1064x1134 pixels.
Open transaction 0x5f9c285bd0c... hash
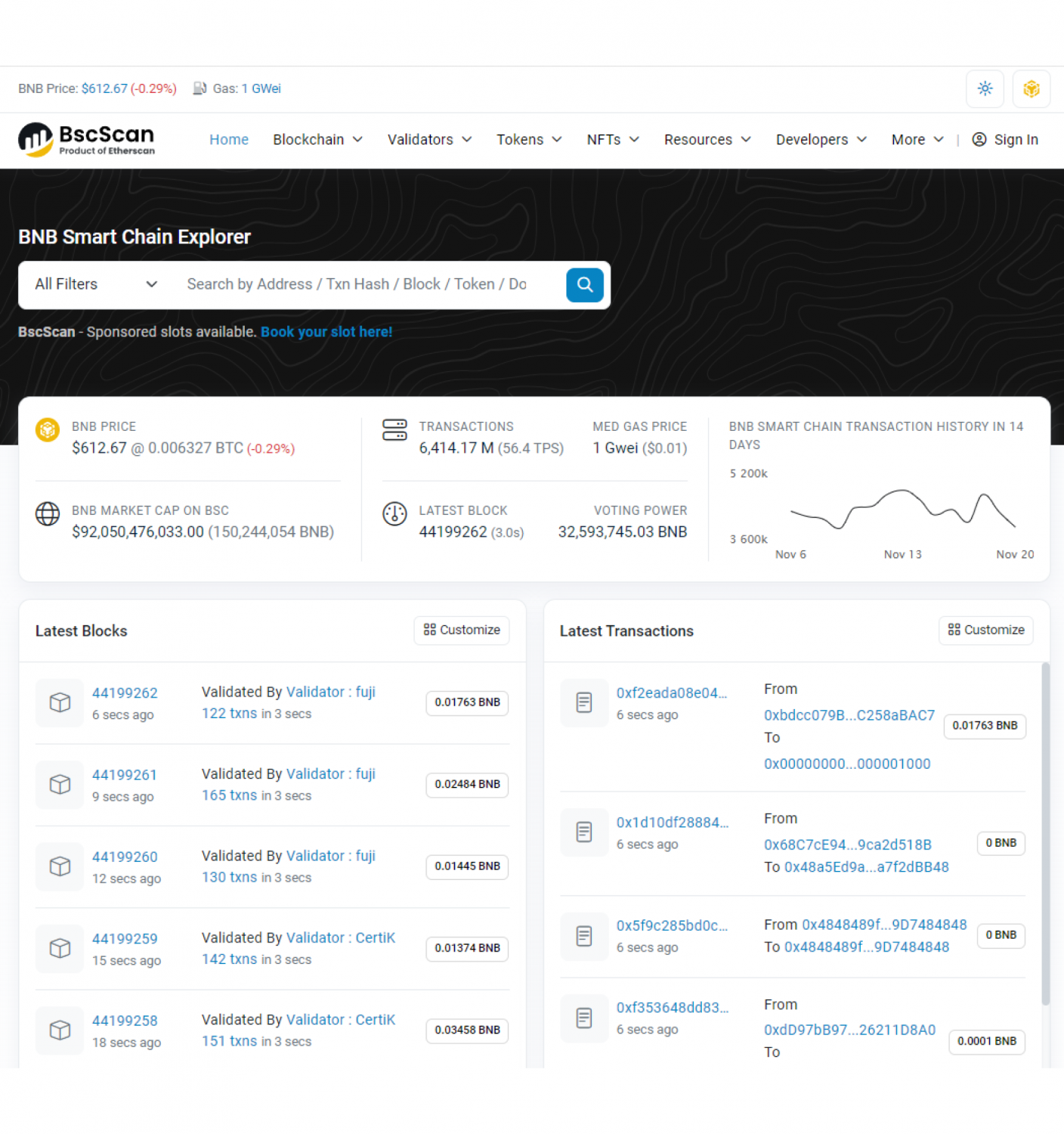[672, 925]
